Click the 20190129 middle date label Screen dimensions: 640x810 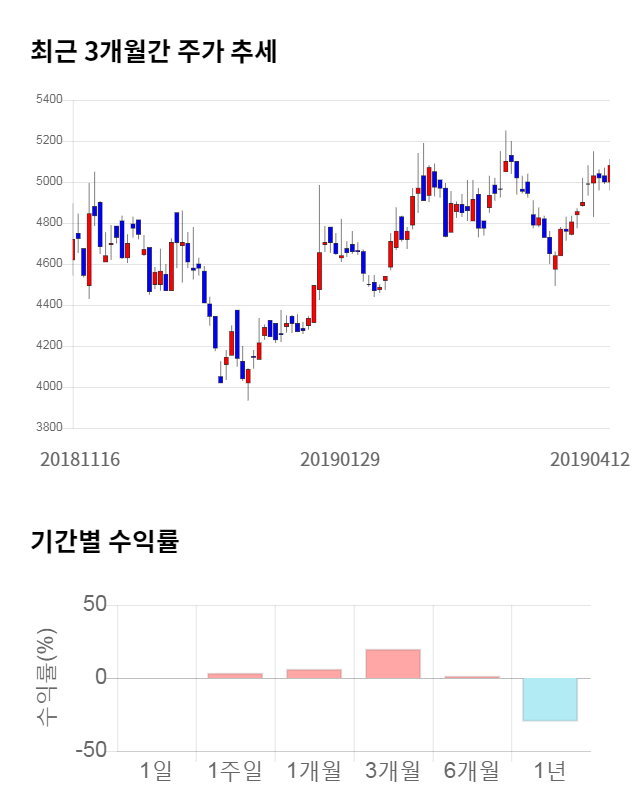coord(340,459)
